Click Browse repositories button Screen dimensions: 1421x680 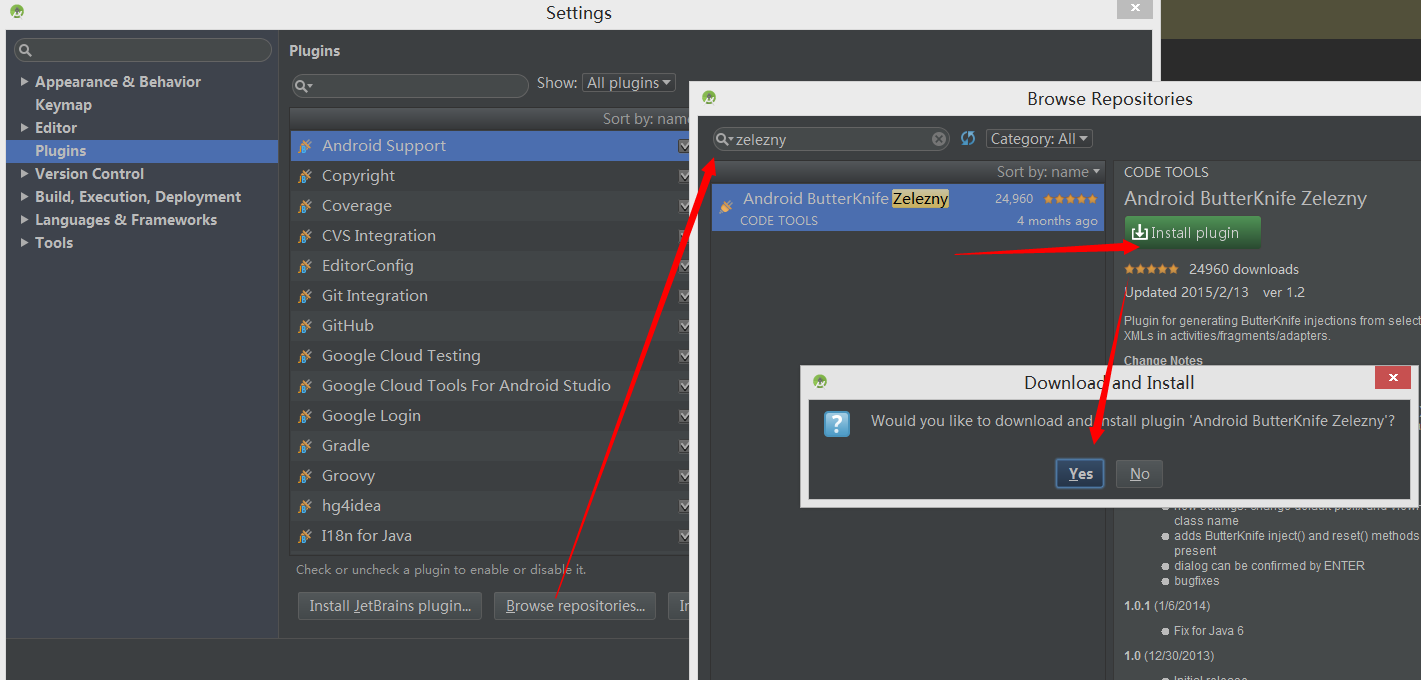pyautogui.click(x=575, y=606)
